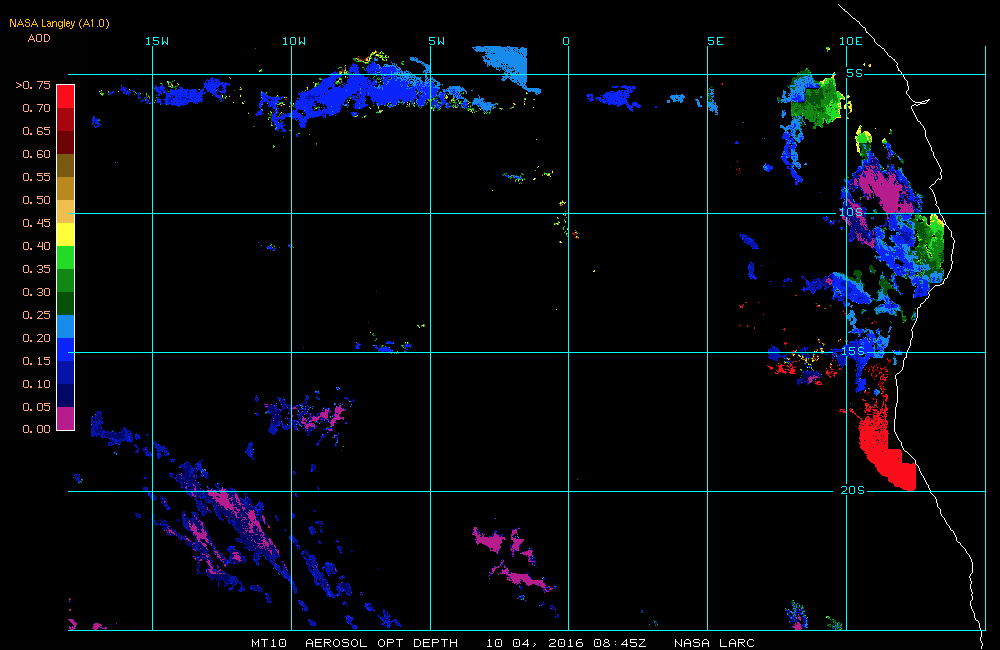Click the "0" longitude label
1000x650 pixels.
pyautogui.click(x=566, y=41)
